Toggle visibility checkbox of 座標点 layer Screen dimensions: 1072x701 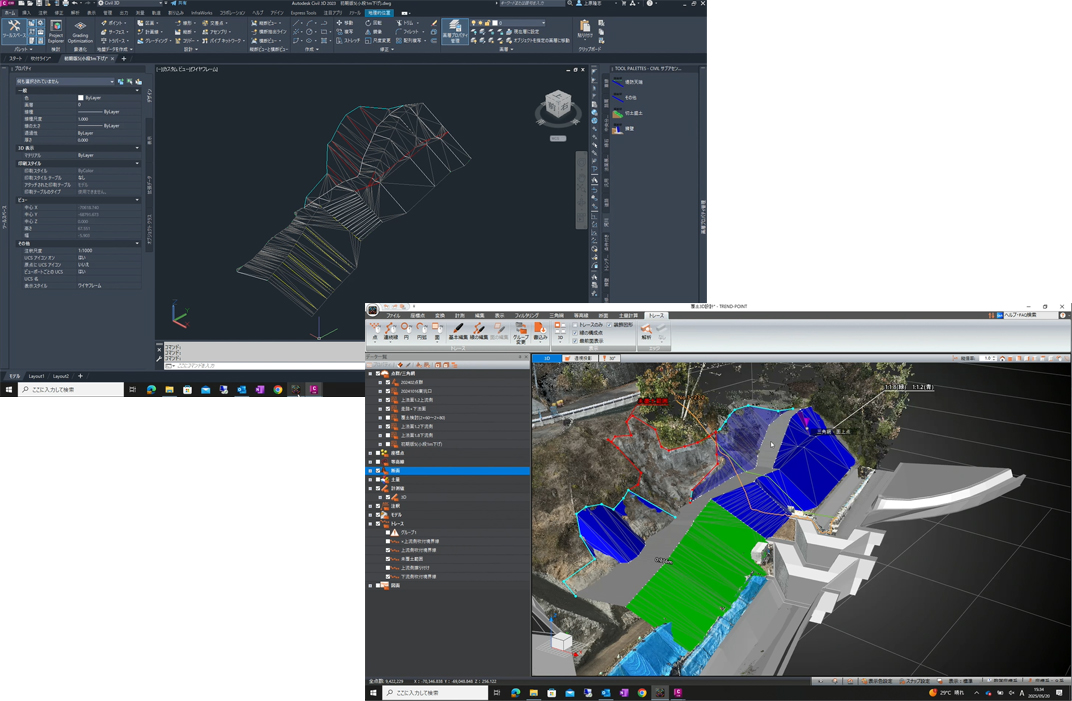point(378,453)
